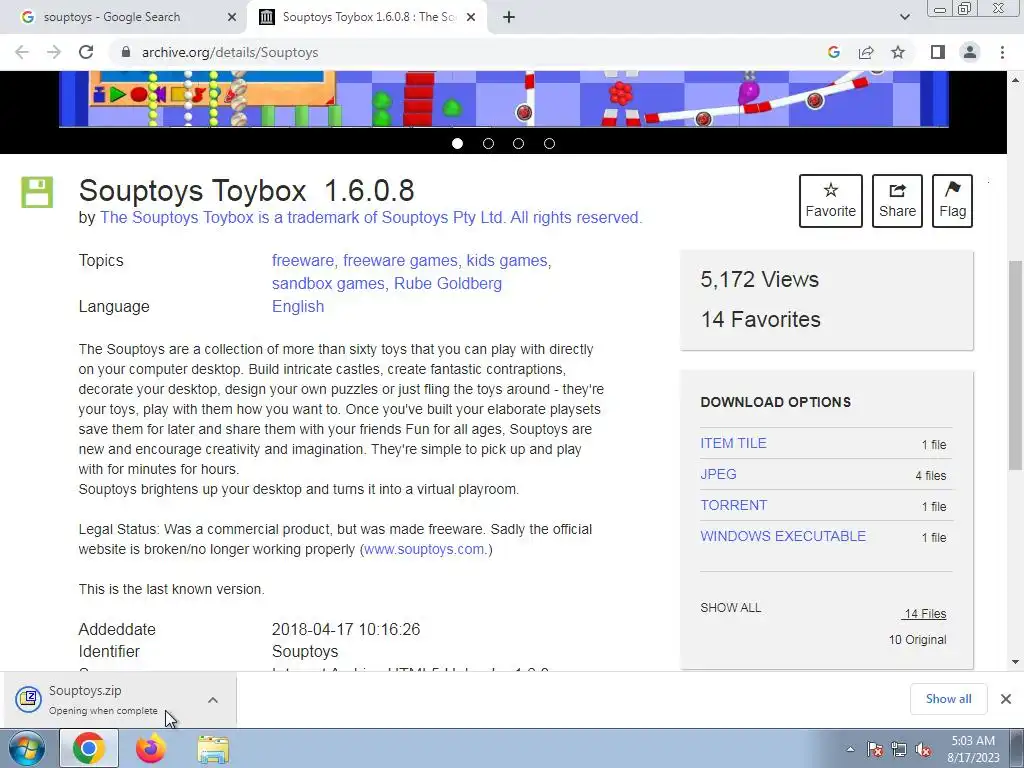
Task: Open the Souptoys Pty Ltd creator link
Action: coord(371,217)
